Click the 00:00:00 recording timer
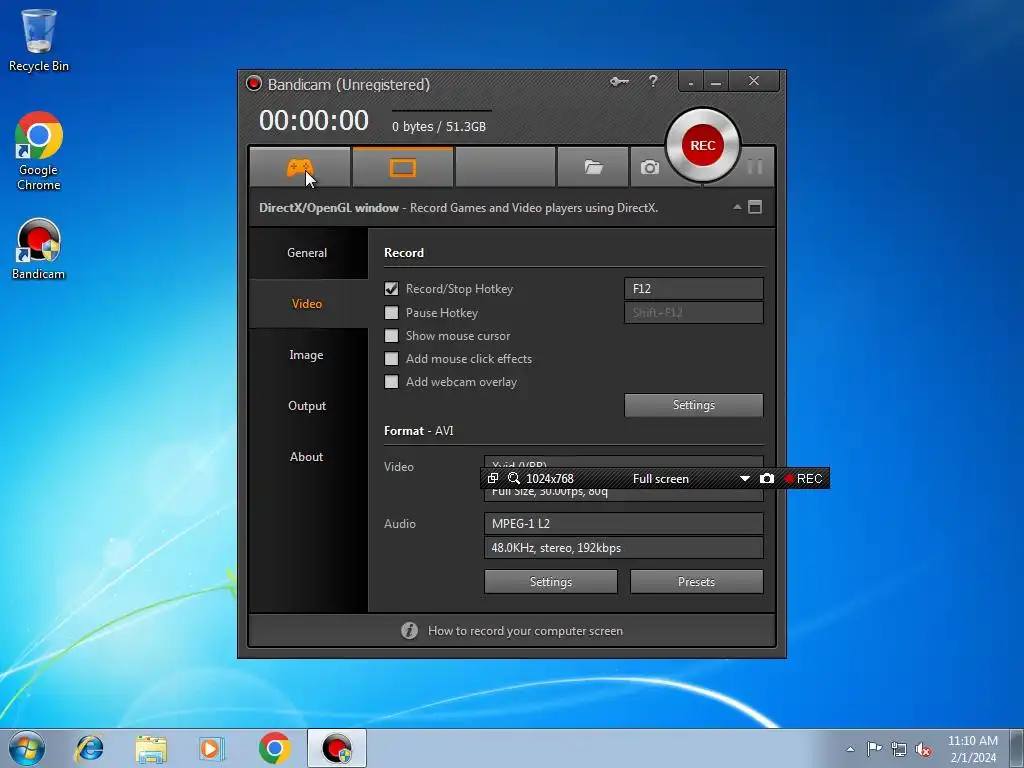Screen dimensions: 1024x768 [x=313, y=121]
